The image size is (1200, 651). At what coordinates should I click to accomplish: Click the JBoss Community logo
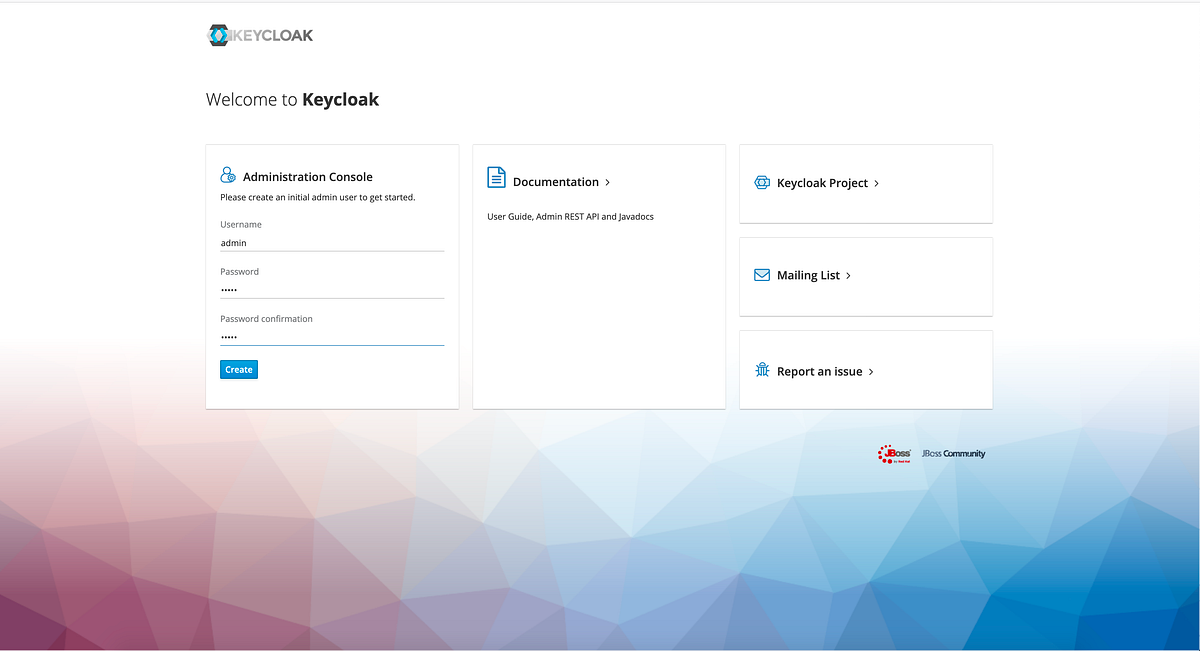click(x=952, y=453)
